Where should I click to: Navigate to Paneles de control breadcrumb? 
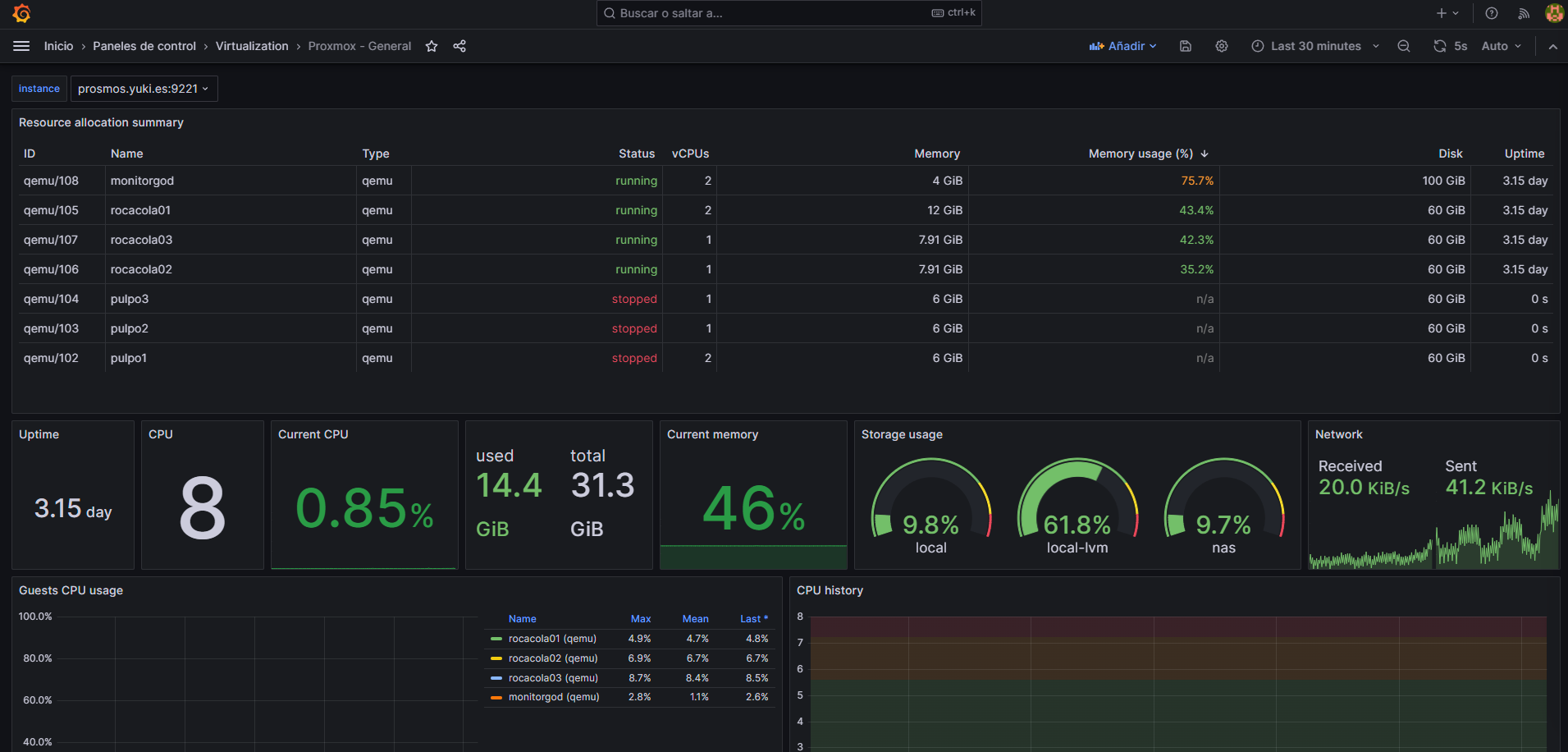tap(144, 46)
